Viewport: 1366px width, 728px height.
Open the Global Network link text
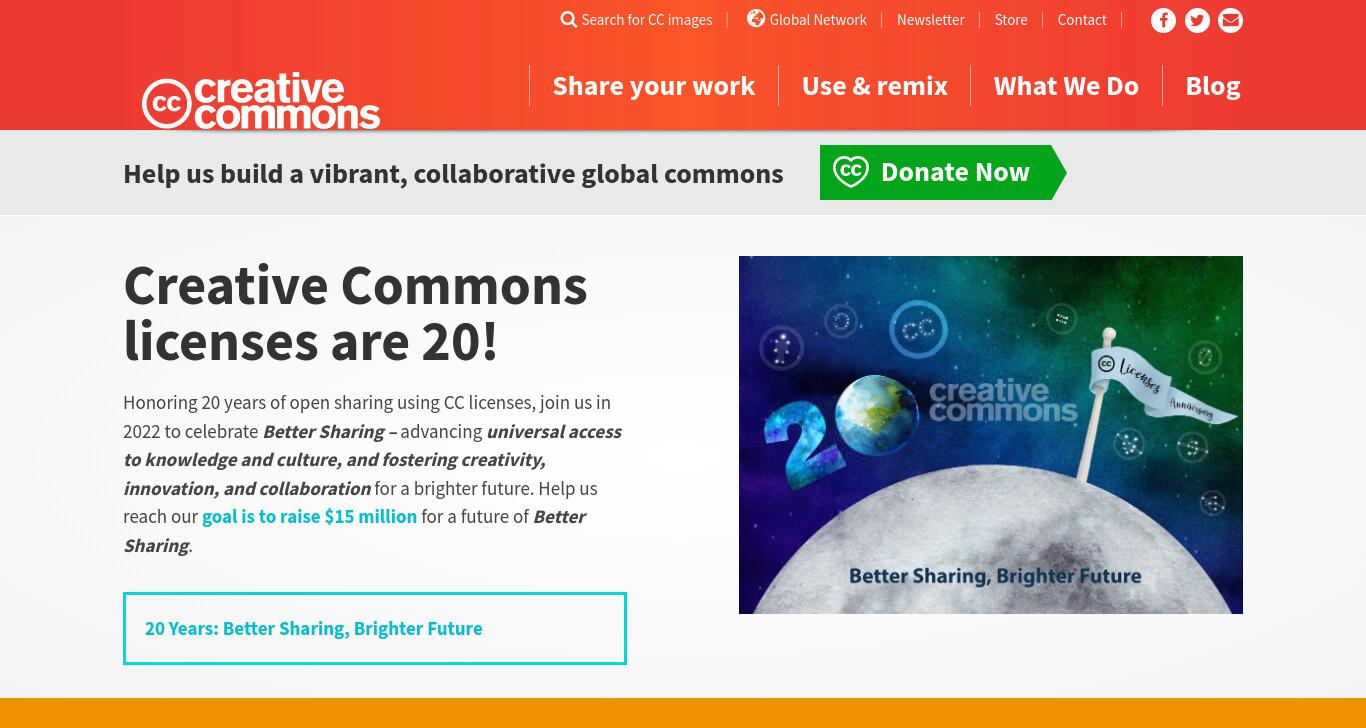point(818,20)
